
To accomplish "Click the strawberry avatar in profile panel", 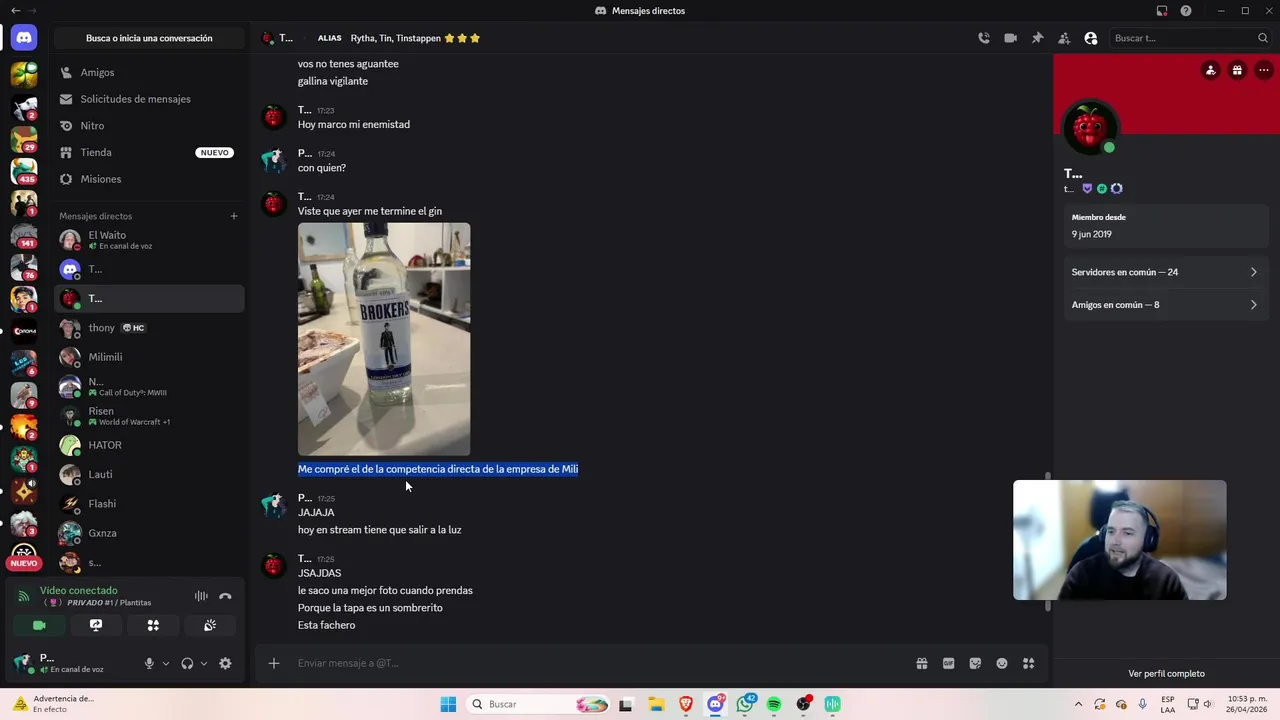I will click(1089, 128).
